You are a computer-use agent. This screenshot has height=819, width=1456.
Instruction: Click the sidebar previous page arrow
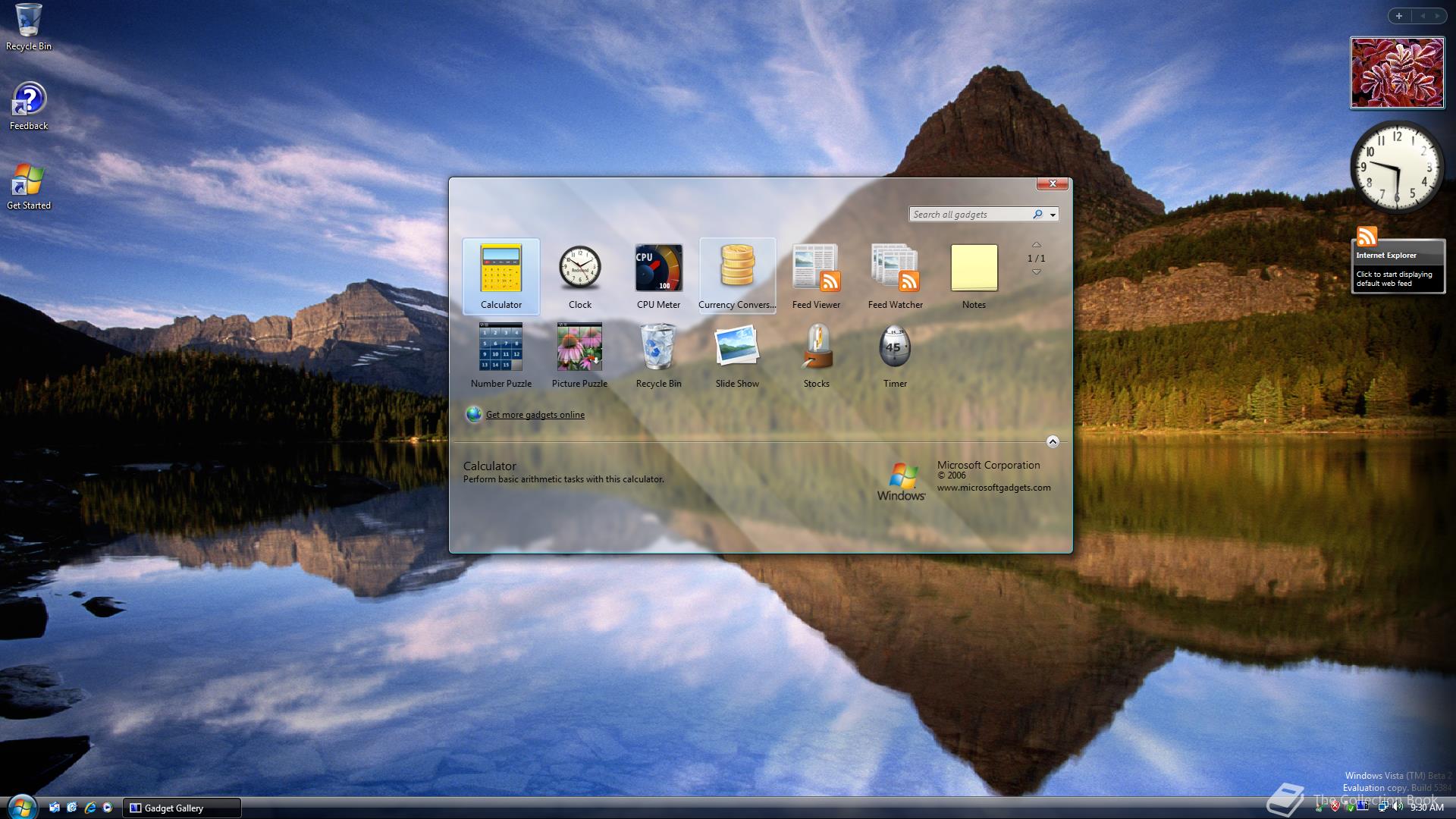[1423, 16]
